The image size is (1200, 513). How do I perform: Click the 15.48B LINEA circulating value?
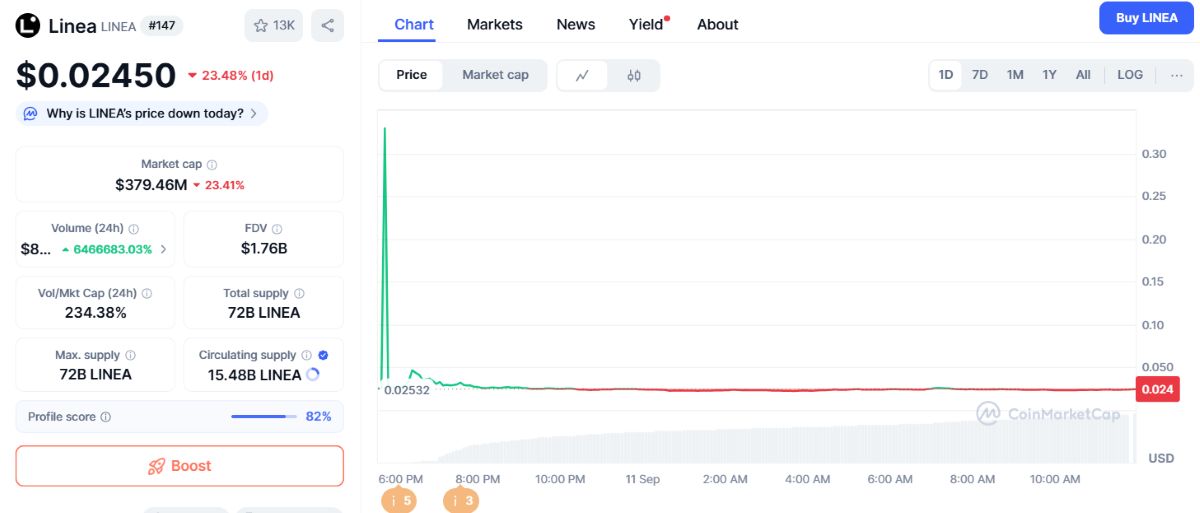pyautogui.click(x=254, y=375)
